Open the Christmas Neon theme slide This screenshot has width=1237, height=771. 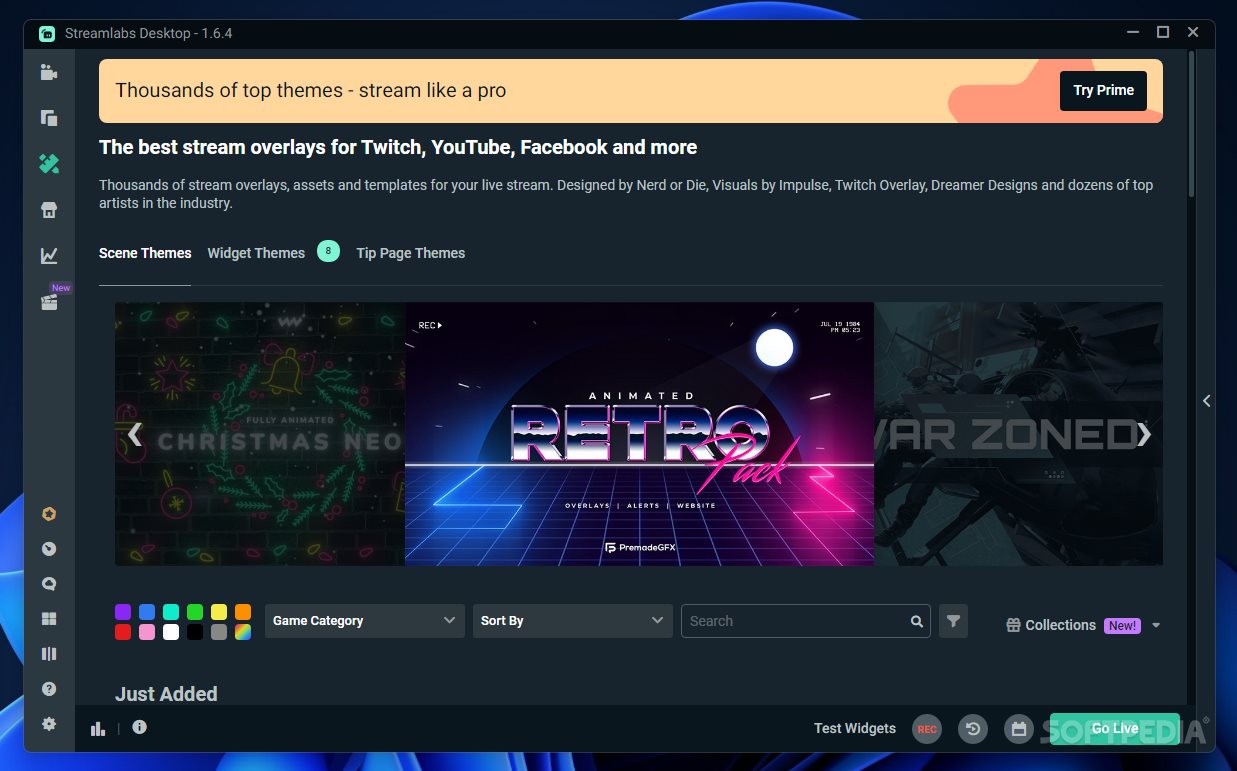(x=260, y=434)
